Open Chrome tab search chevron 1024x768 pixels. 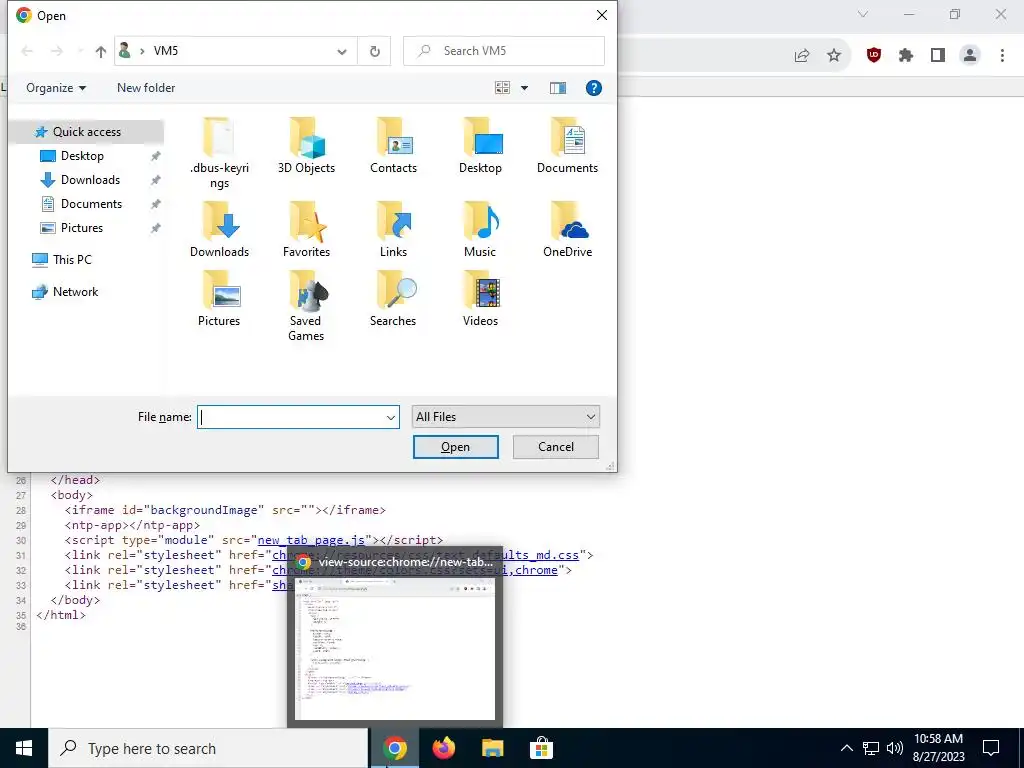coord(863,14)
